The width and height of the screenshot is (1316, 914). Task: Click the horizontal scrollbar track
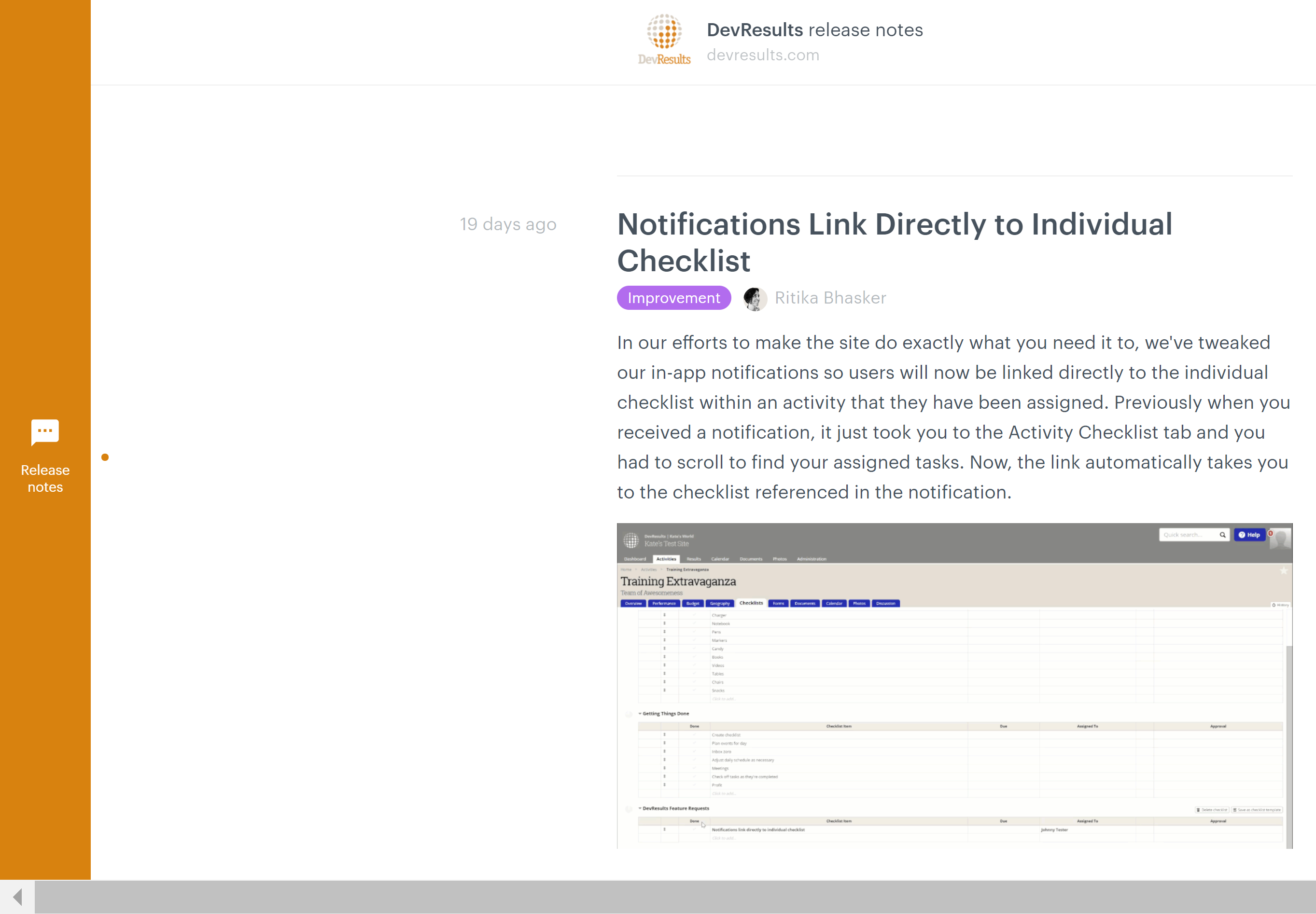[x=675, y=897]
